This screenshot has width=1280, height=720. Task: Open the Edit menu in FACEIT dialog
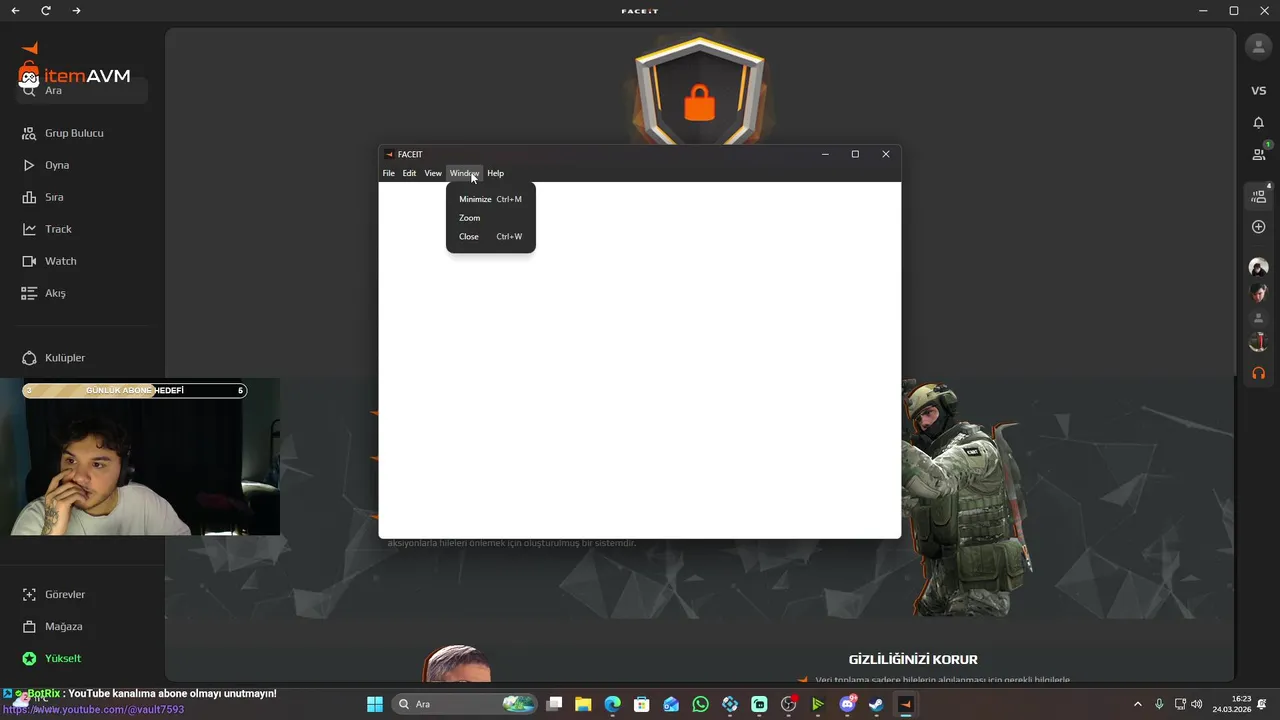pyautogui.click(x=409, y=173)
